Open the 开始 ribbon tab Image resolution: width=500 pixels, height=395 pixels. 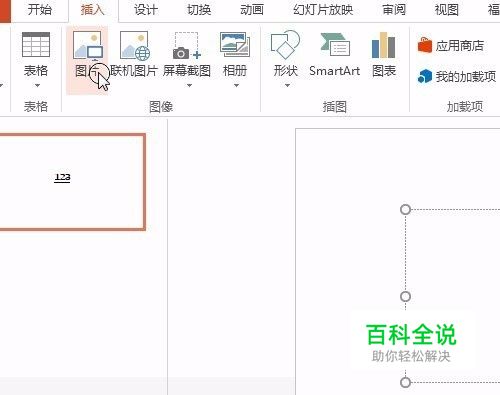tap(40, 10)
